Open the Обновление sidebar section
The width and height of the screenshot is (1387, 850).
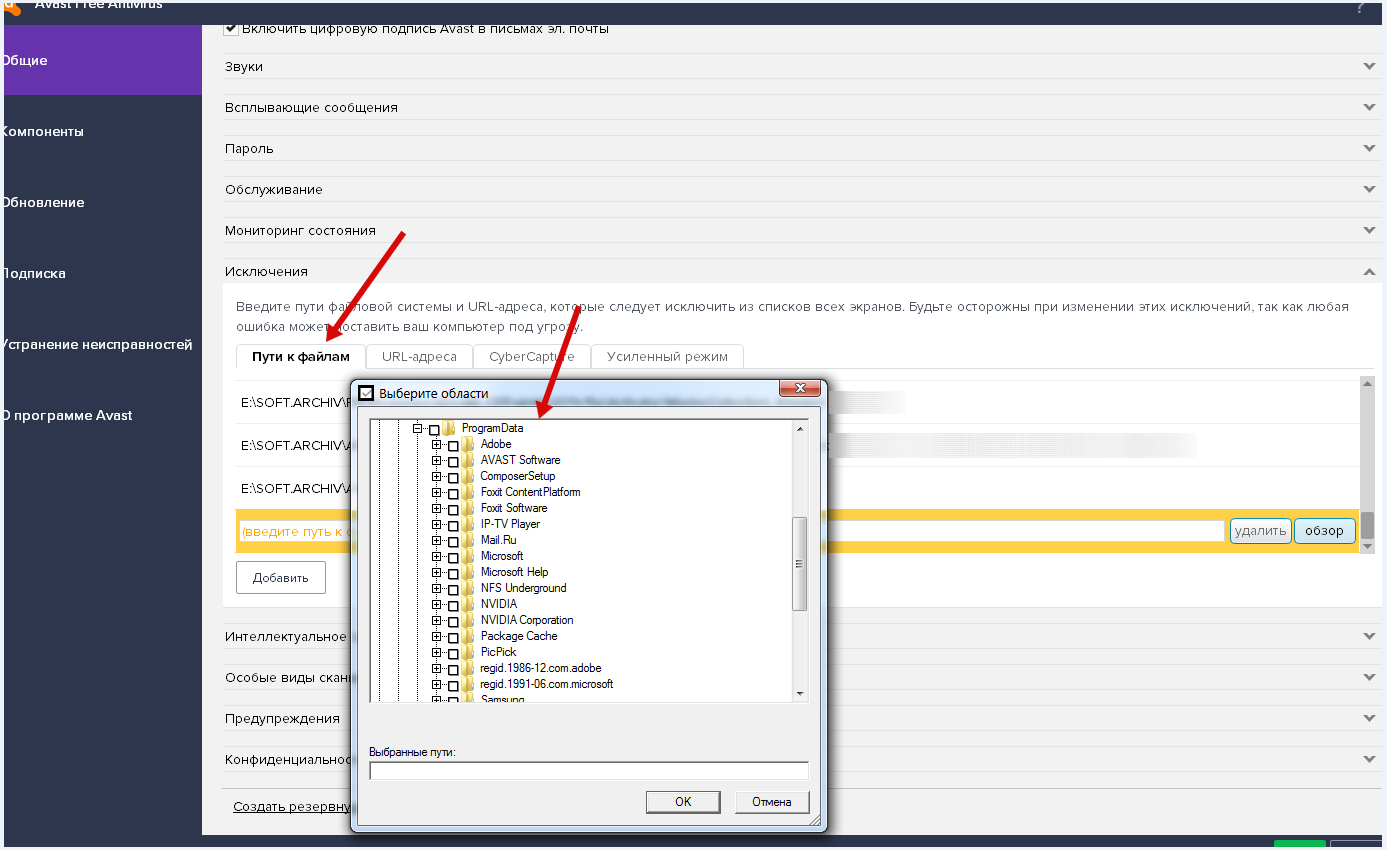(x=101, y=202)
